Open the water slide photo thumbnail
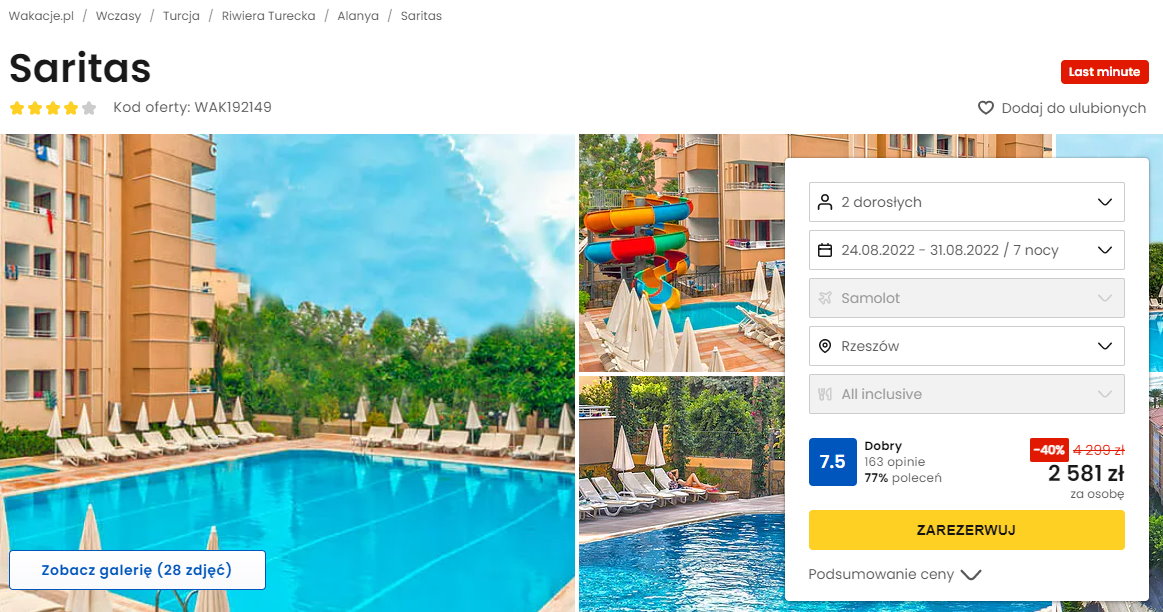Screen dimensions: 1163x612 pyautogui.click(x=682, y=253)
